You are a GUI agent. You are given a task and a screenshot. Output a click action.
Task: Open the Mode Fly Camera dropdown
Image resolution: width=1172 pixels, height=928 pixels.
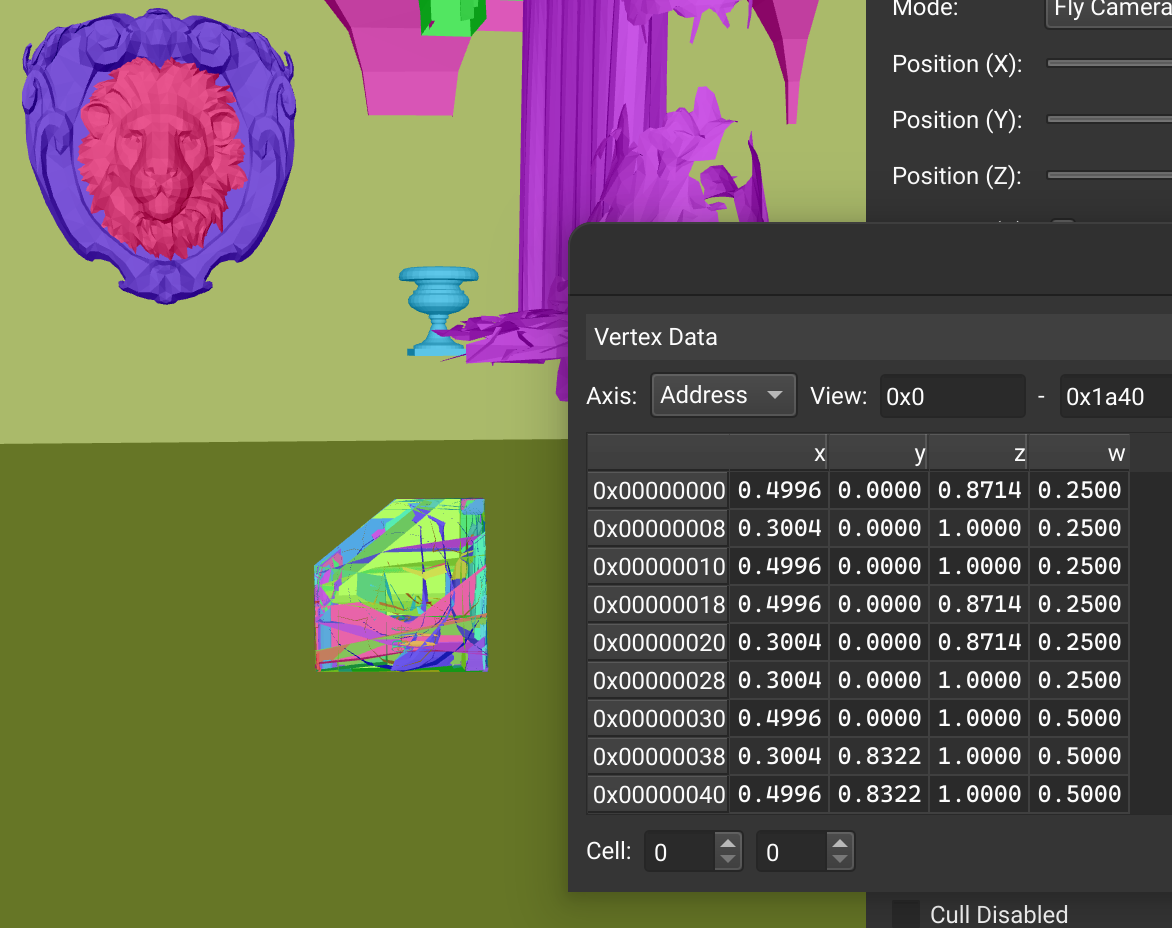tap(1108, 10)
